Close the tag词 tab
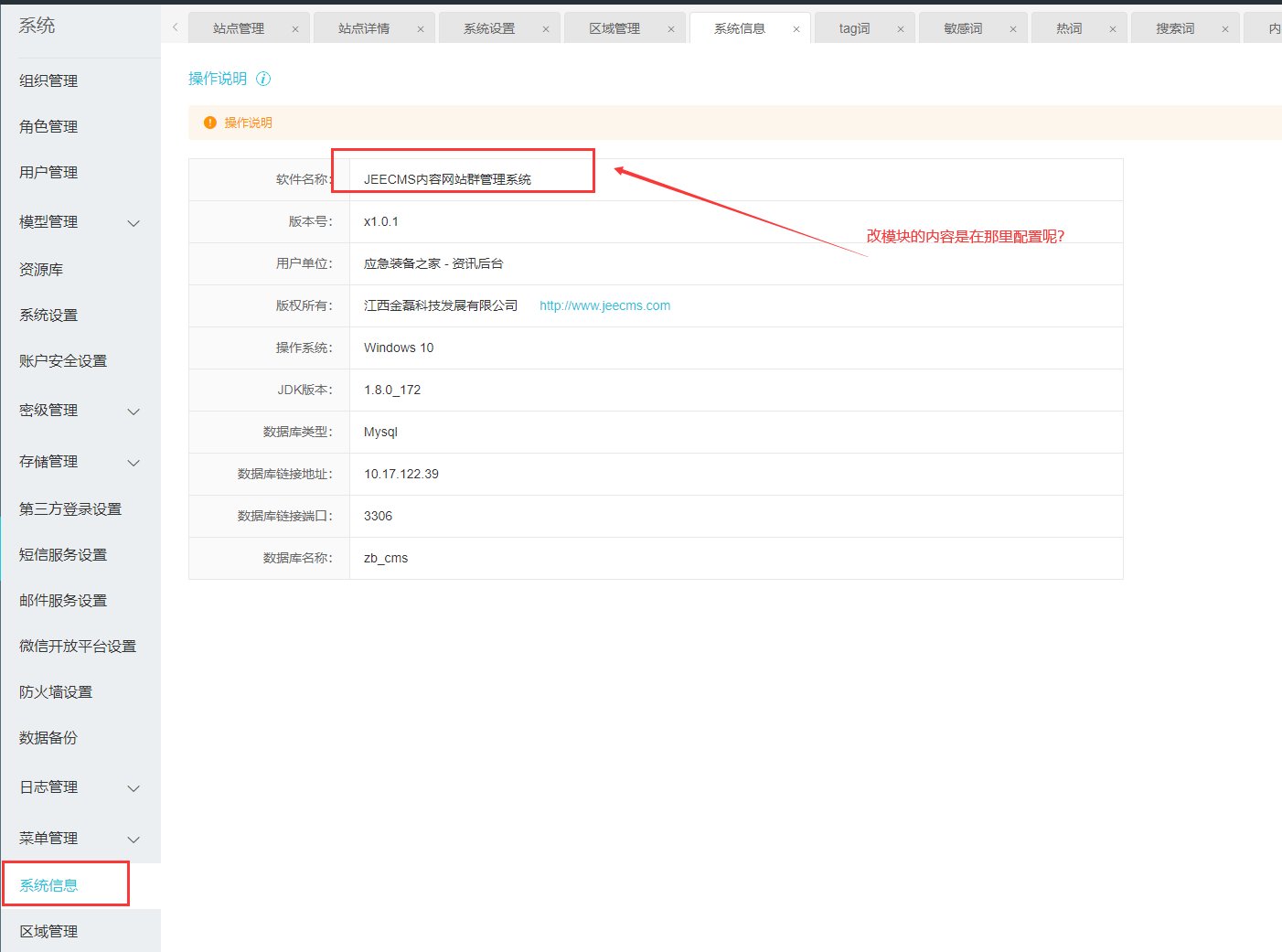The image size is (1282, 952). [901, 29]
